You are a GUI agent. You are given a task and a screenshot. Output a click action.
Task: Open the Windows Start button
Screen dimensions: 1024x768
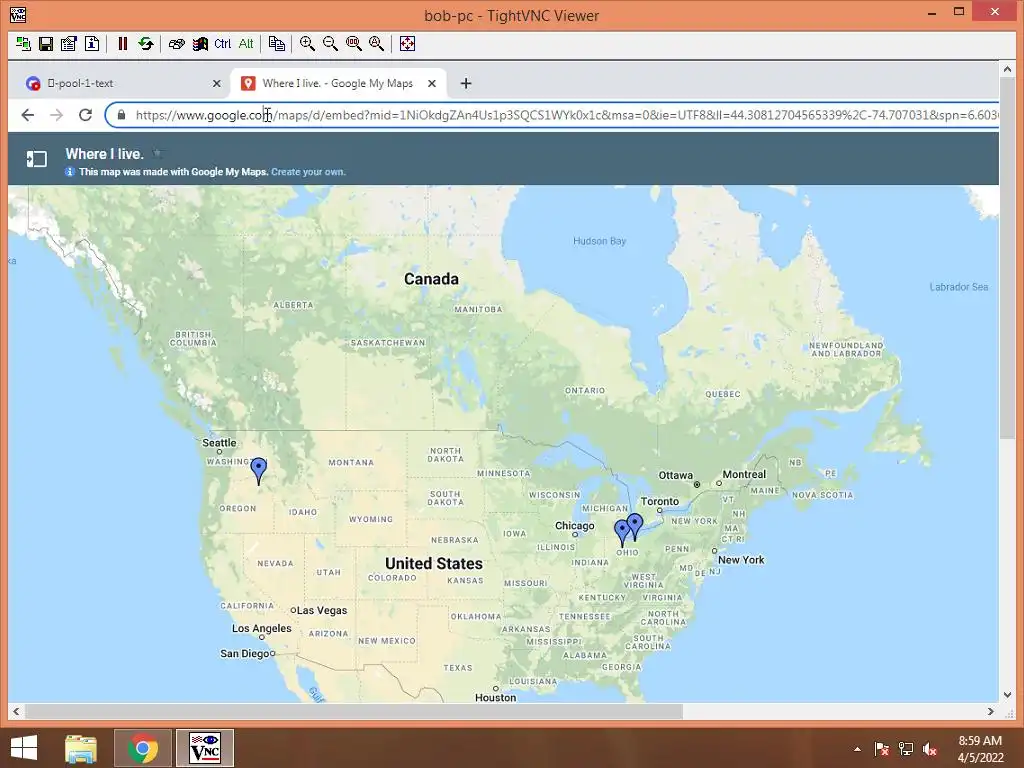click(24, 748)
